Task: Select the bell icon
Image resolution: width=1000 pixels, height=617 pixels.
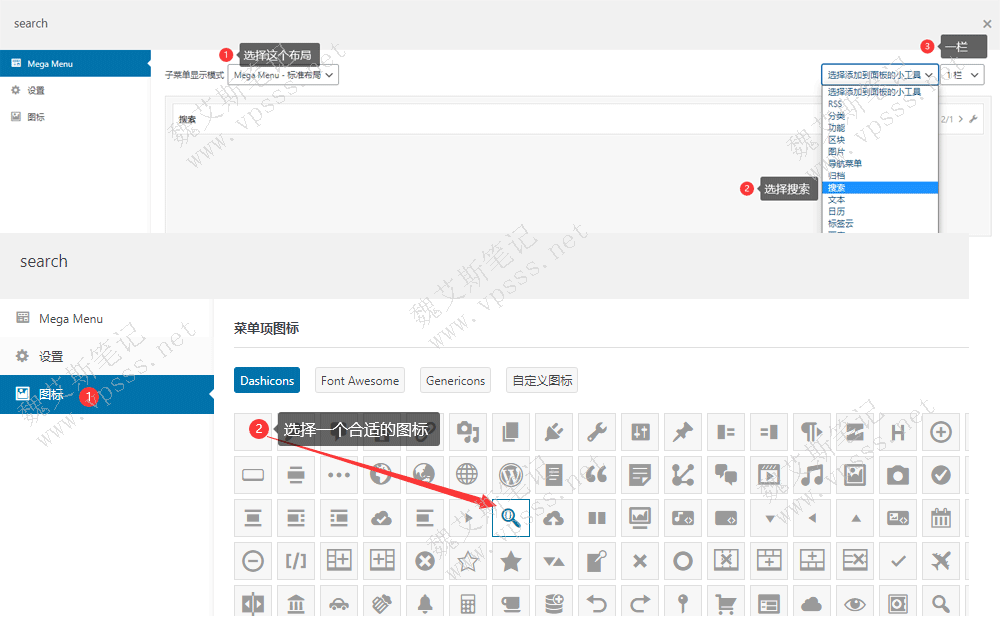Action: point(425,603)
